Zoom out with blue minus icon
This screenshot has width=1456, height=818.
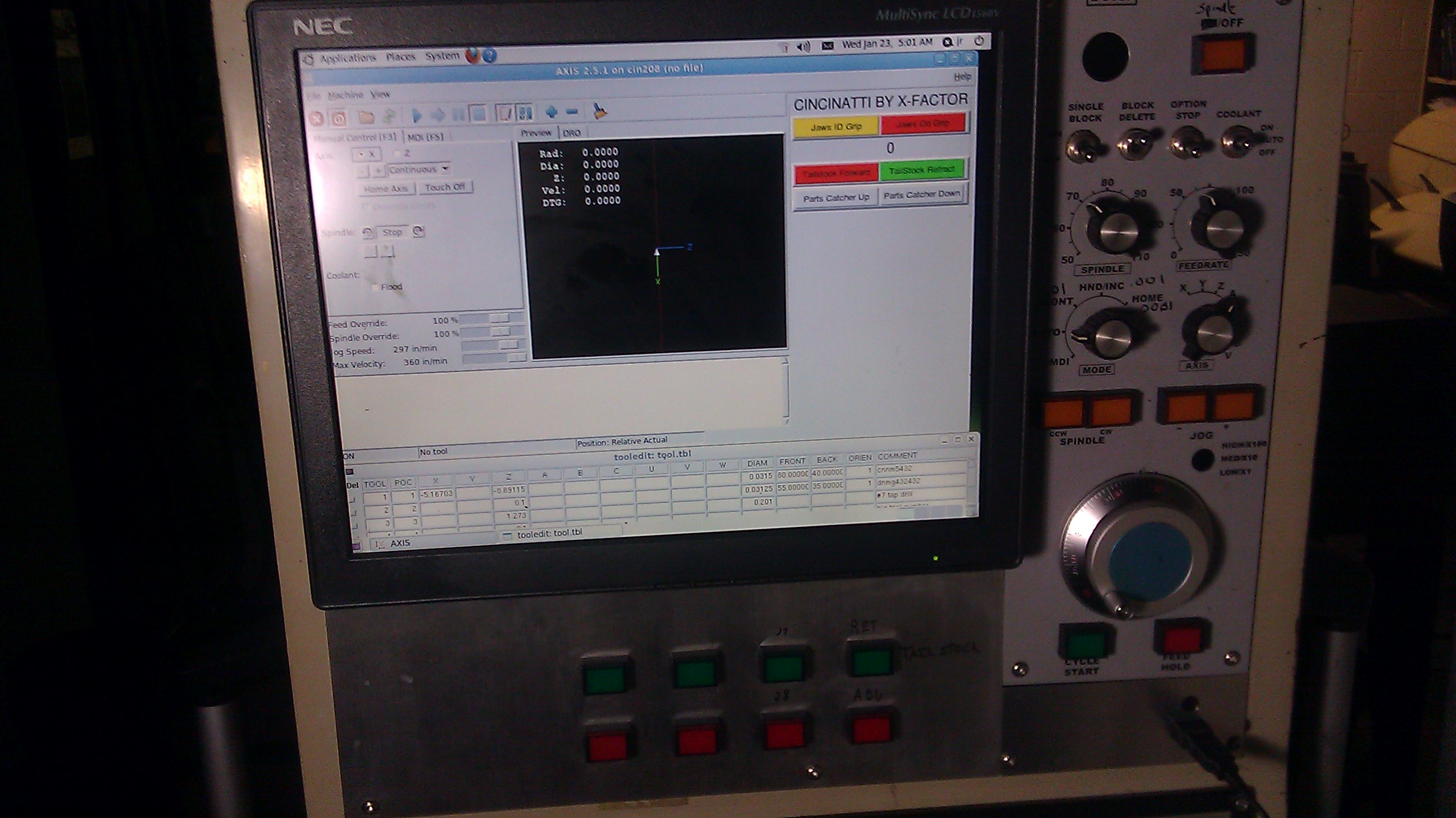[x=572, y=111]
